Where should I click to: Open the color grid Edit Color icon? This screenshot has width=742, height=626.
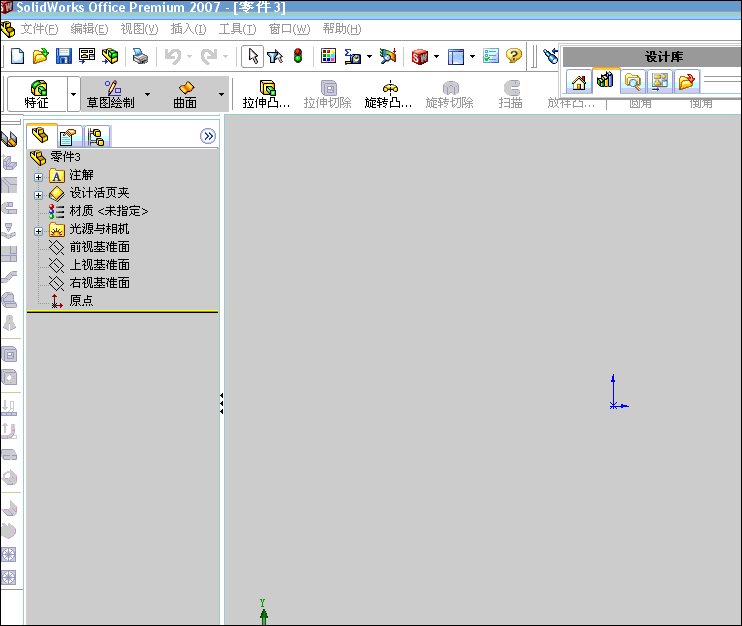[328, 56]
